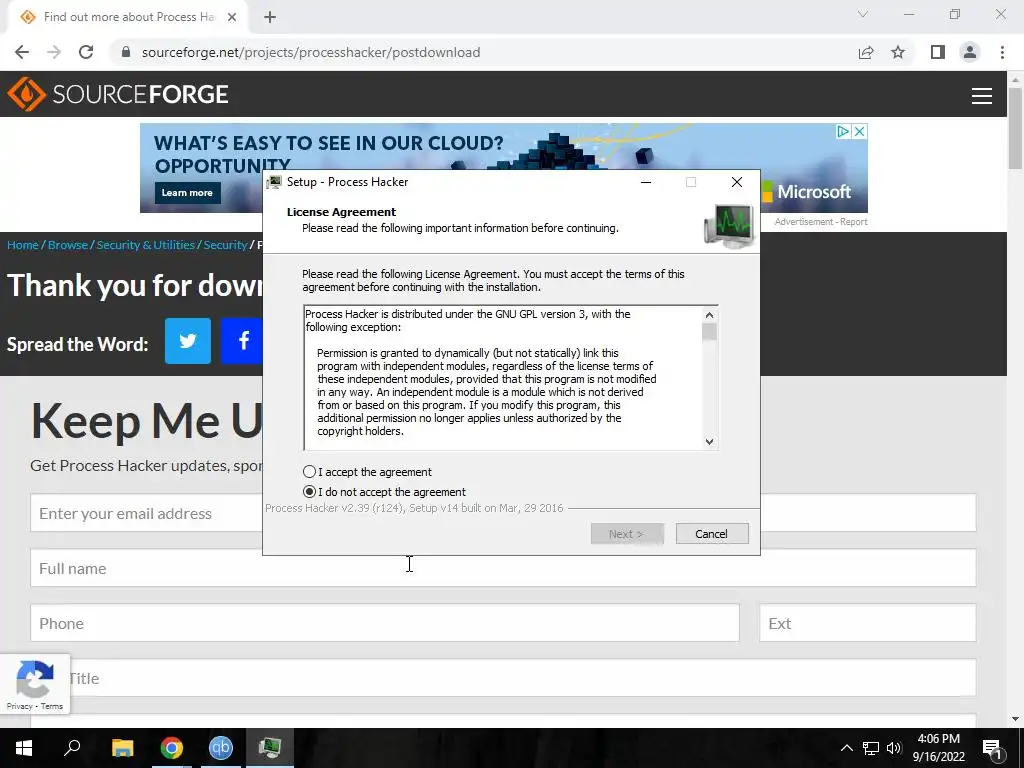This screenshot has width=1024, height=768.
Task: Open File Explorer from taskbar
Action: [122, 748]
